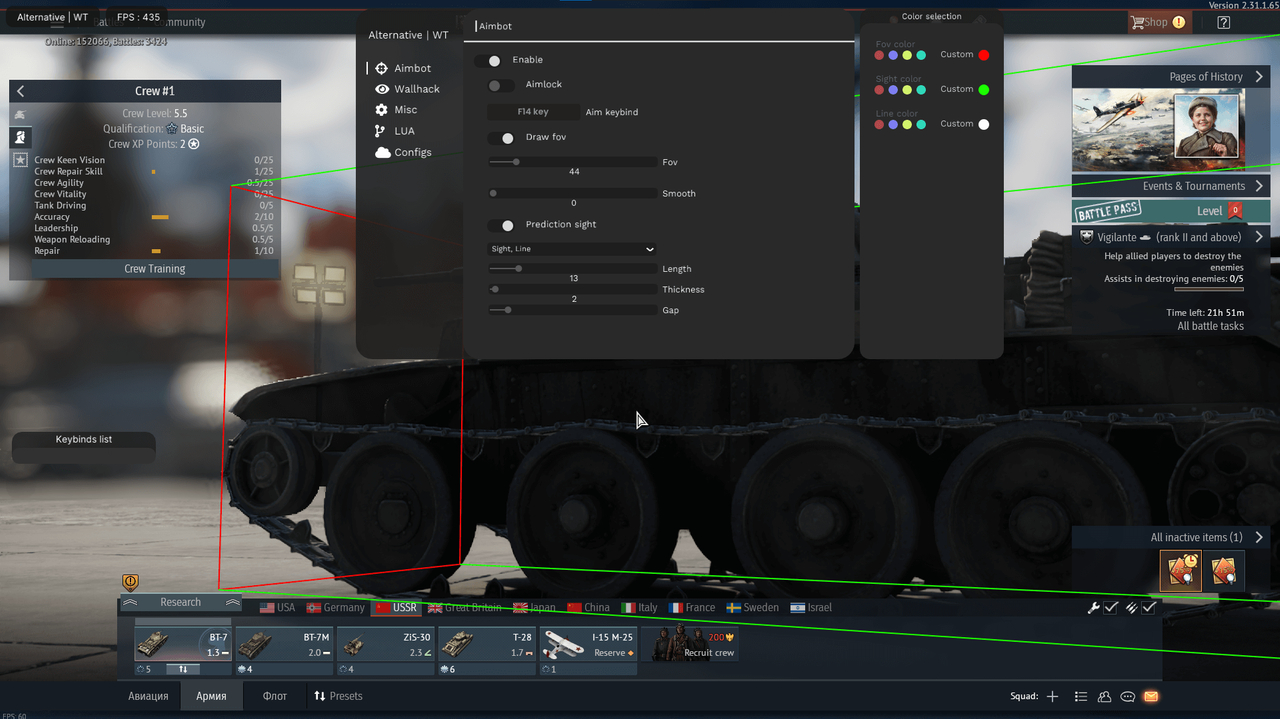Toggle the Draw fov switch
This screenshot has width=1280, height=719.
(501, 138)
